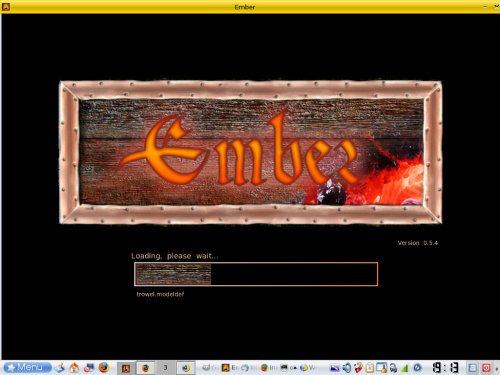Click the Ember logo banner image
The image size is (500, 375).
point(251,152)
